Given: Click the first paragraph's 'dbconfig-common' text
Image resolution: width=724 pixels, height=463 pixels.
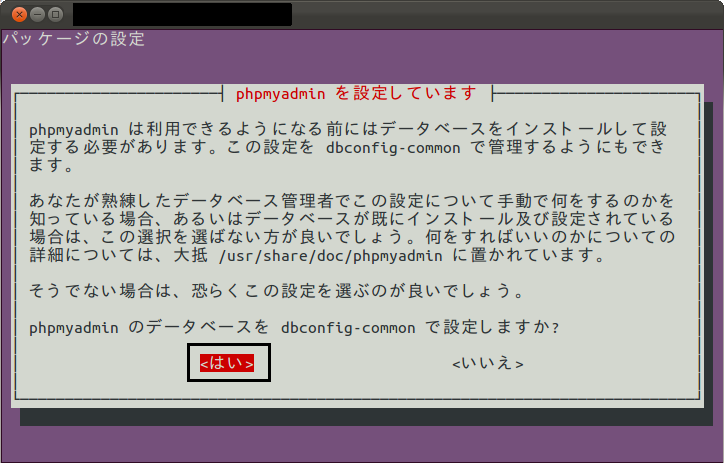Looking at the screenshot, I should point(393,148).
